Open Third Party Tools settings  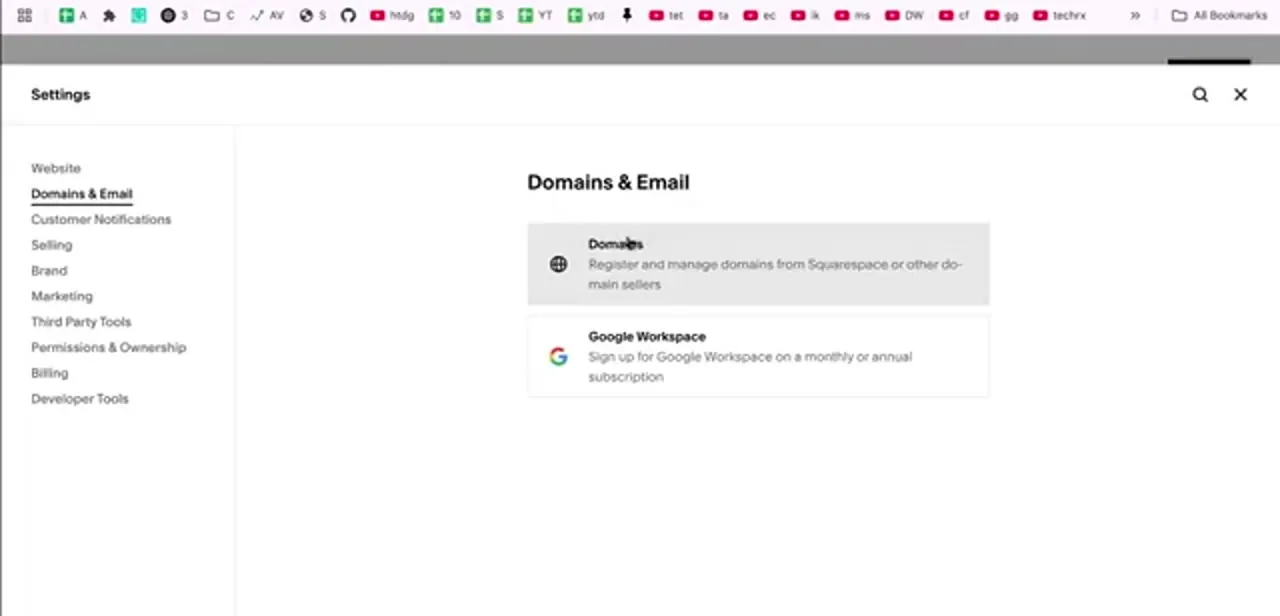pos(81,322)
